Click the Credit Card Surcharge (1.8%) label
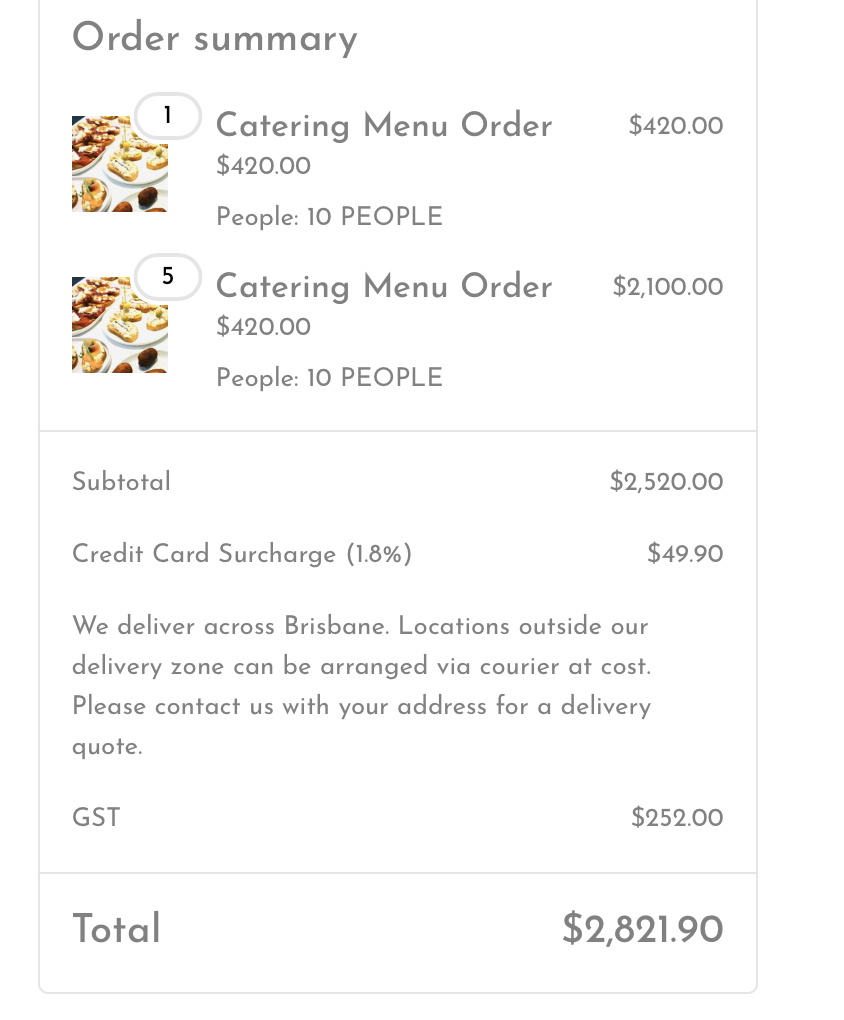This screenshot has height=1020, width=844. pyautogui.click(x=242, y=554)
